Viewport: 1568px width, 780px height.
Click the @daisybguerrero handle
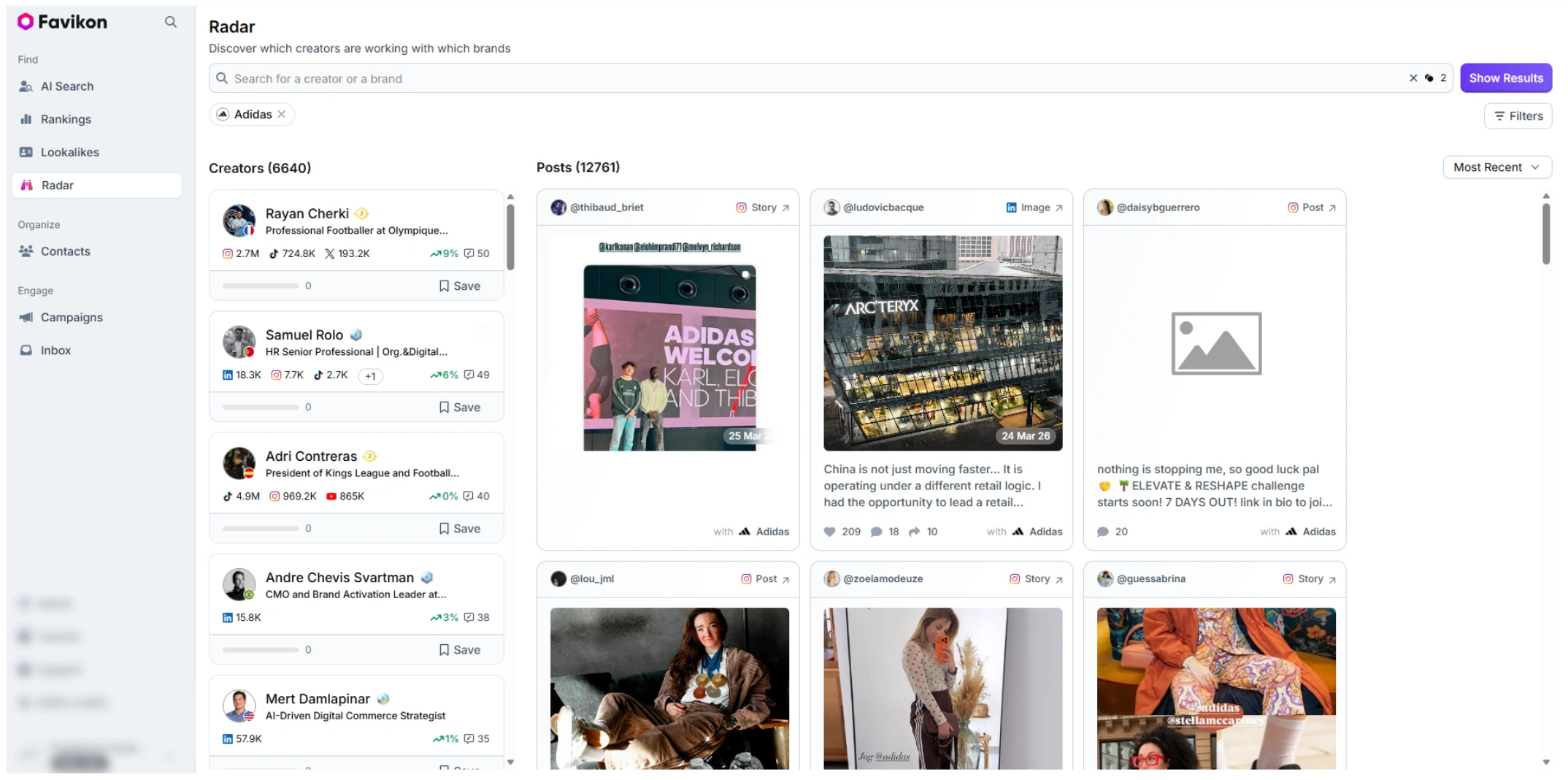click(1158, 207)
